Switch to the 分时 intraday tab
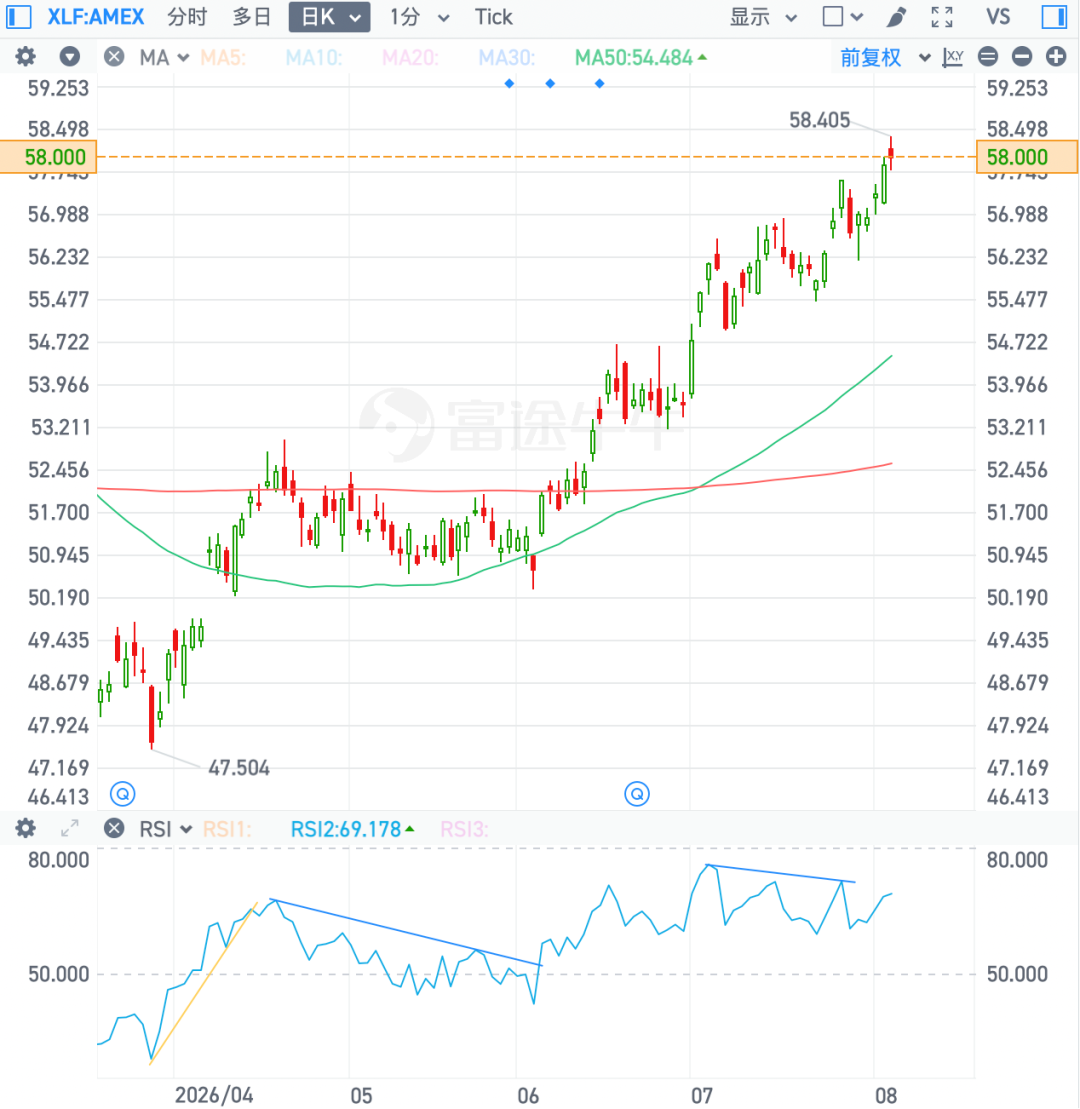Image resolution: width=1080 pixels, height=1109 pixels. point(187,17)
